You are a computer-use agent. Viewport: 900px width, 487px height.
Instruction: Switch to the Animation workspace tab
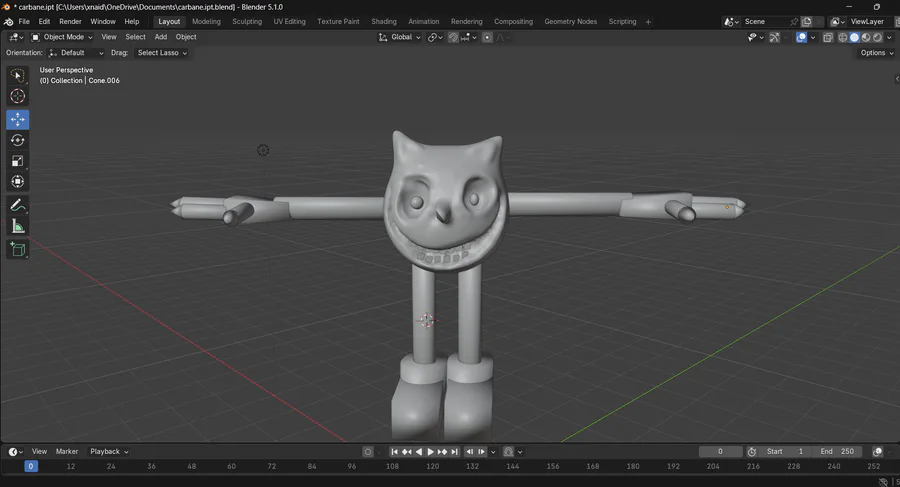(424, 22)
